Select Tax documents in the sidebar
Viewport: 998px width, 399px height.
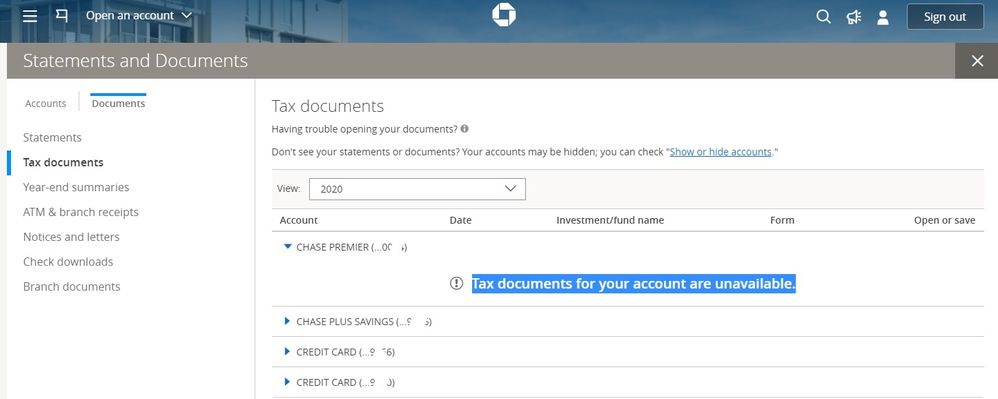[63, 162]
